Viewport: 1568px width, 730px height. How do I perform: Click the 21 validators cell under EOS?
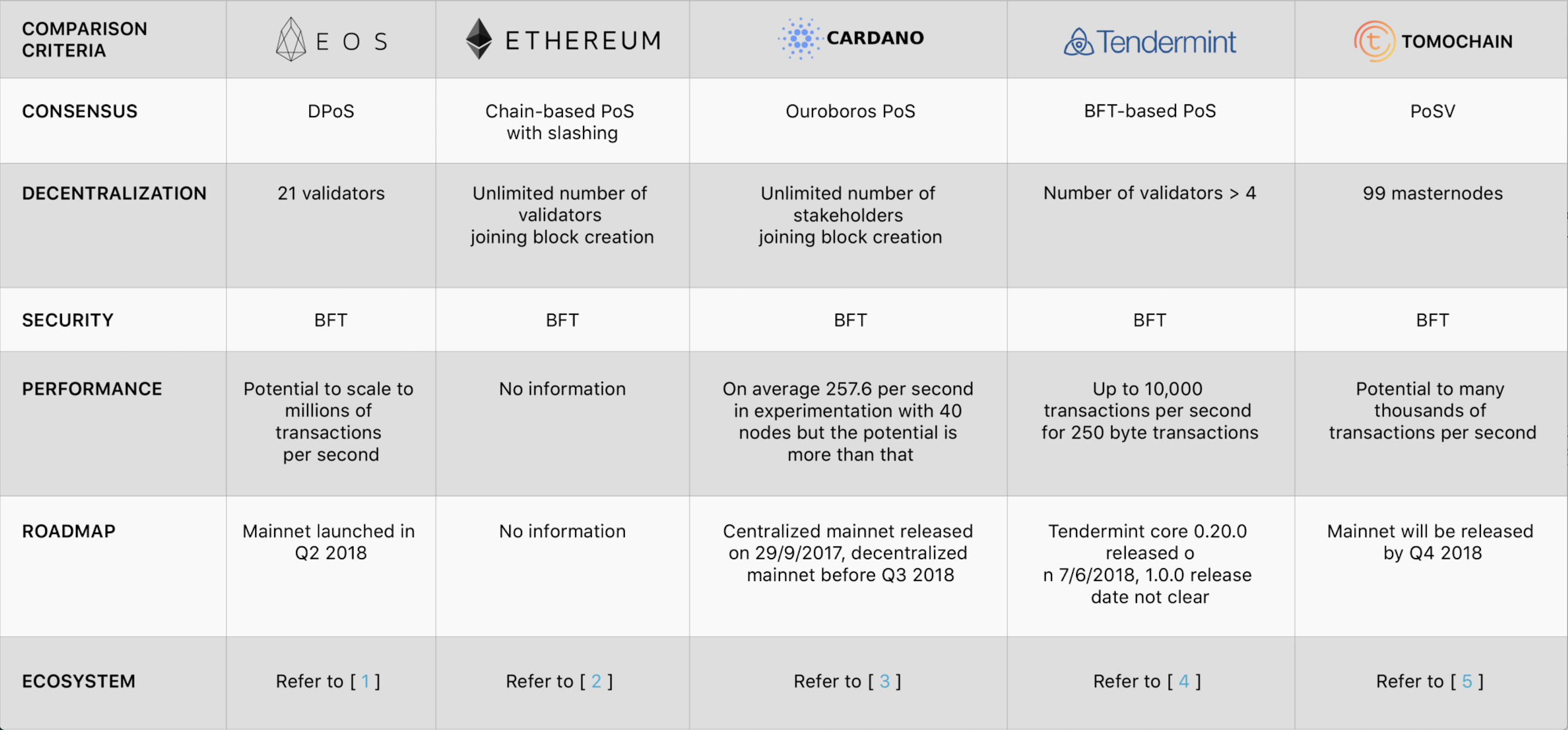[x=331, y=194]
